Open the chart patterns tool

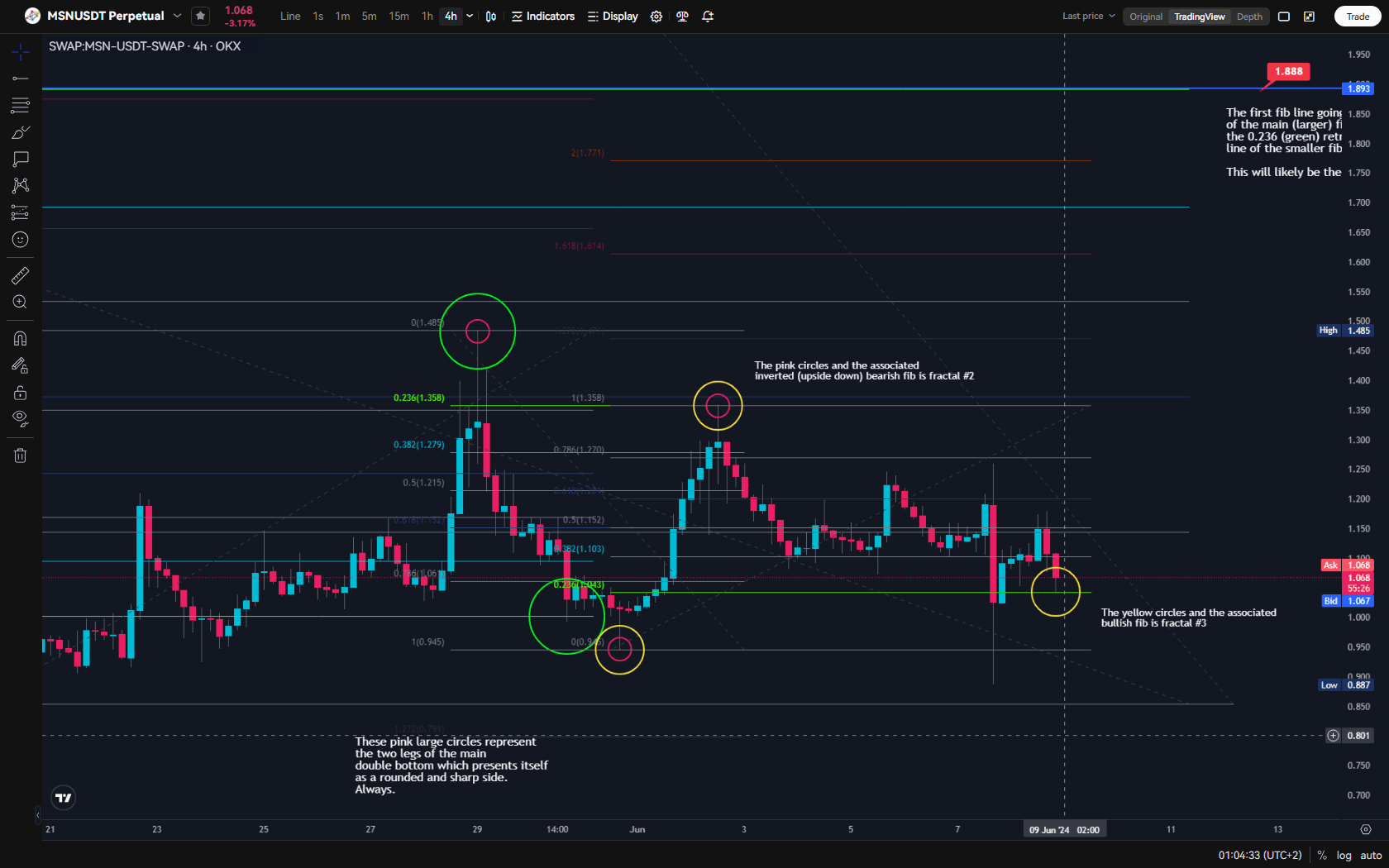tap(21, 185)
